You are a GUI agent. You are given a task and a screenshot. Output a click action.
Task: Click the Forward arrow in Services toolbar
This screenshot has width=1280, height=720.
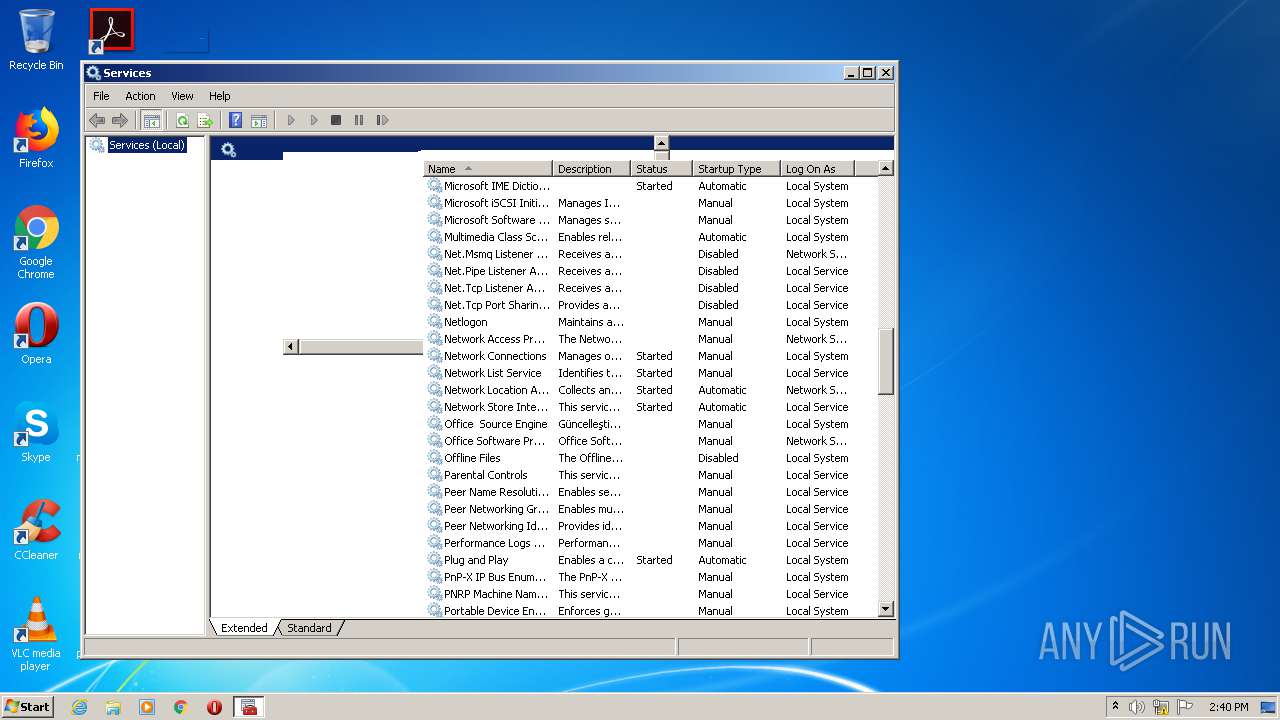coord(120,120)
